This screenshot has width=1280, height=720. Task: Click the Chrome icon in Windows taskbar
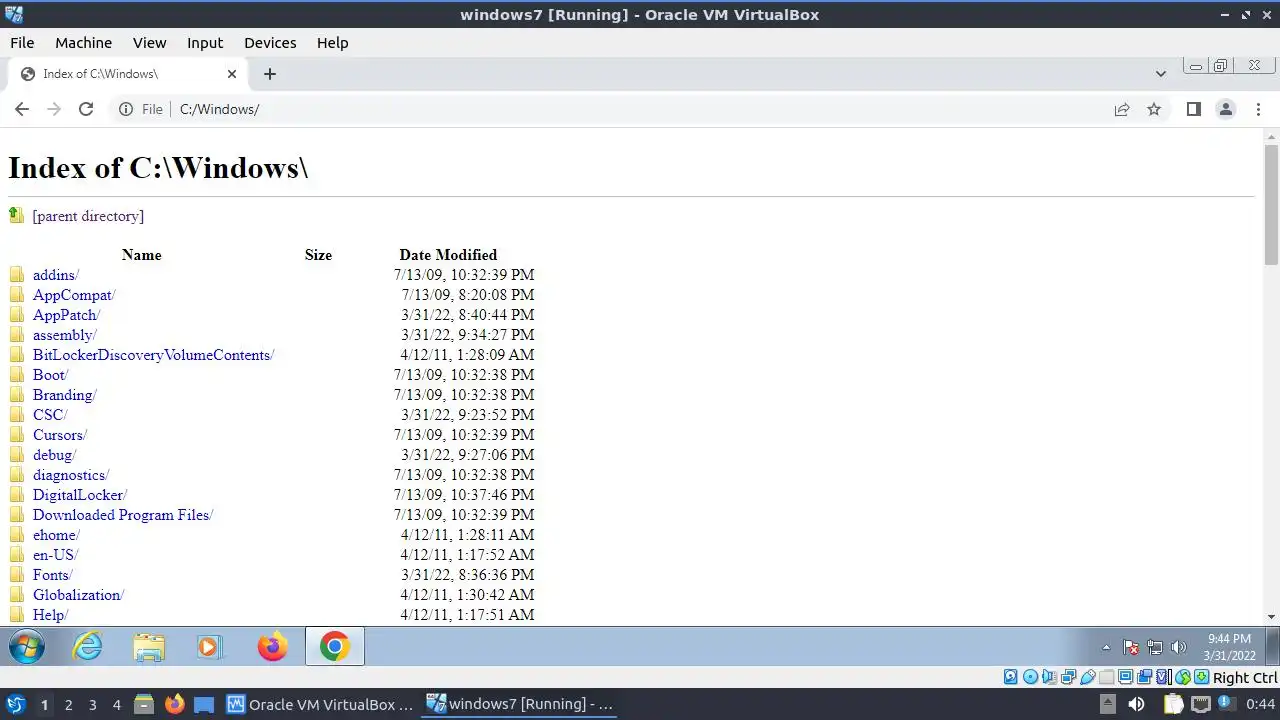tap(334, 647)
